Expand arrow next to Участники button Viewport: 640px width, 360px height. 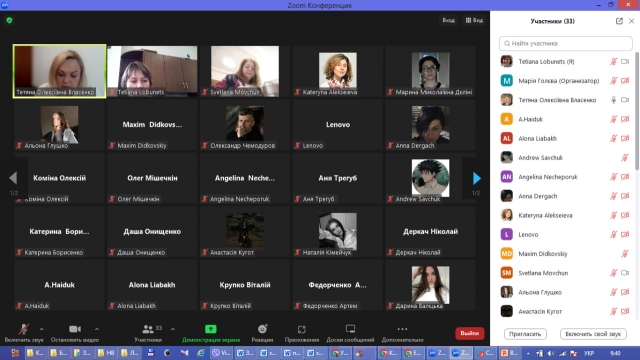173,329
